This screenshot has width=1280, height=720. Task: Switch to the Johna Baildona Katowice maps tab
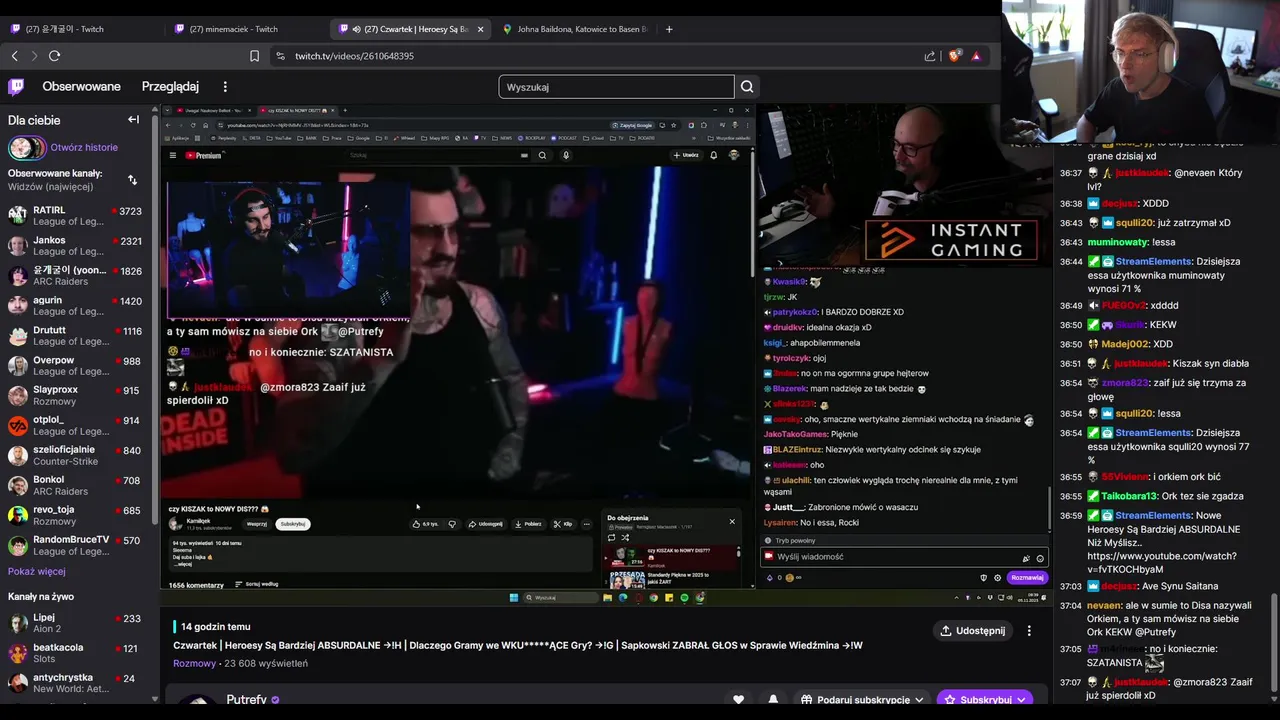[x=575, y=29]
